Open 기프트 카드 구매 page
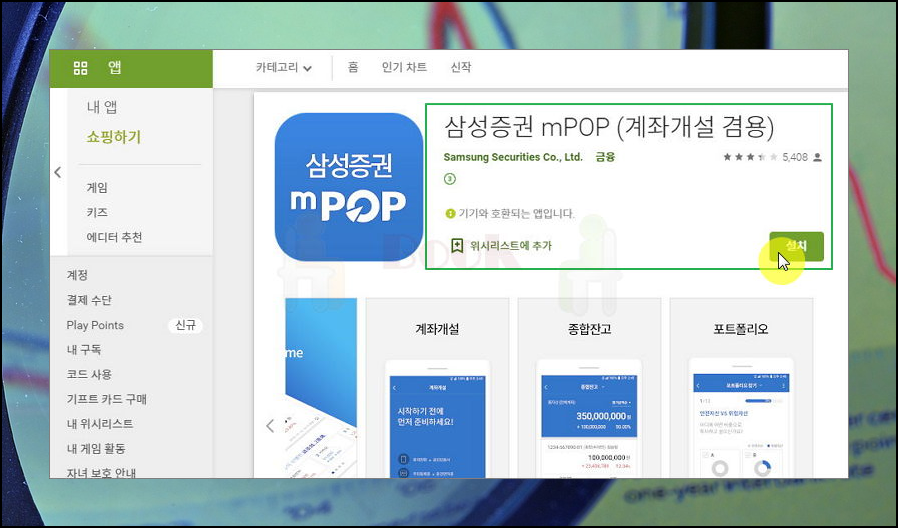The image size is (898, 528). click(107, 399)
